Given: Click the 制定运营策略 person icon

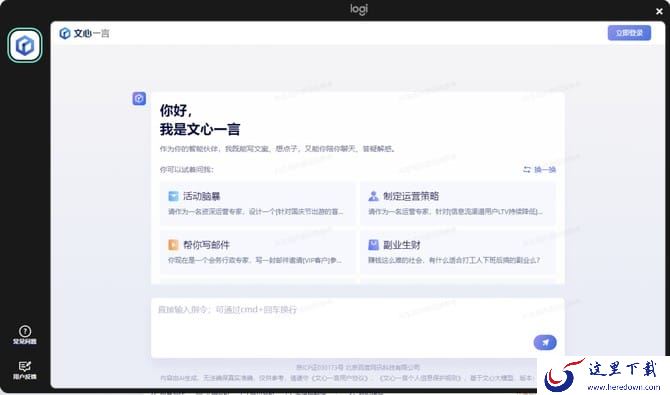Looking at the screenshot, I should (x=373, y=196).
